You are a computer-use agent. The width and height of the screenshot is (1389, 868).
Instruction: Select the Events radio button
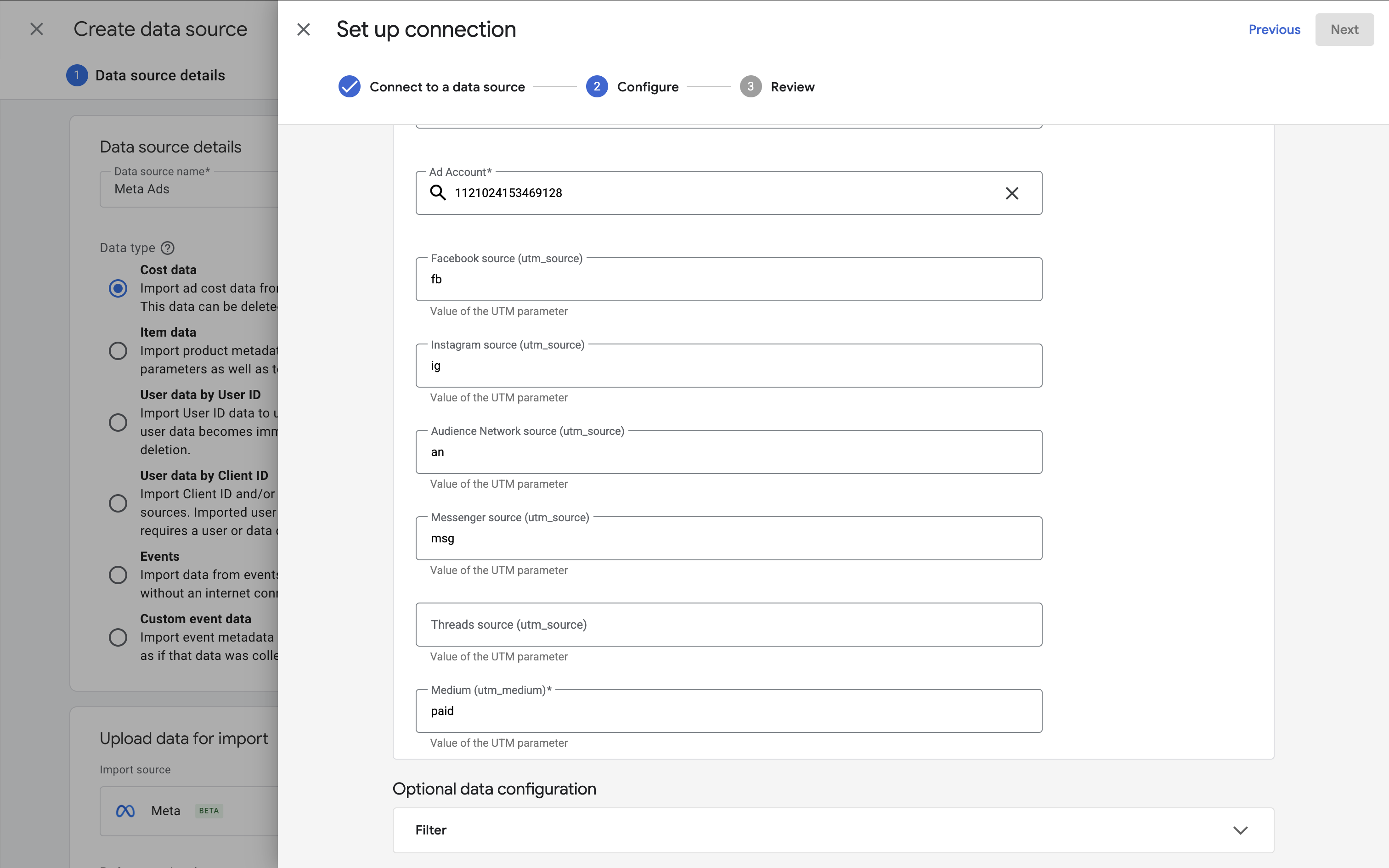click(118, 575)
